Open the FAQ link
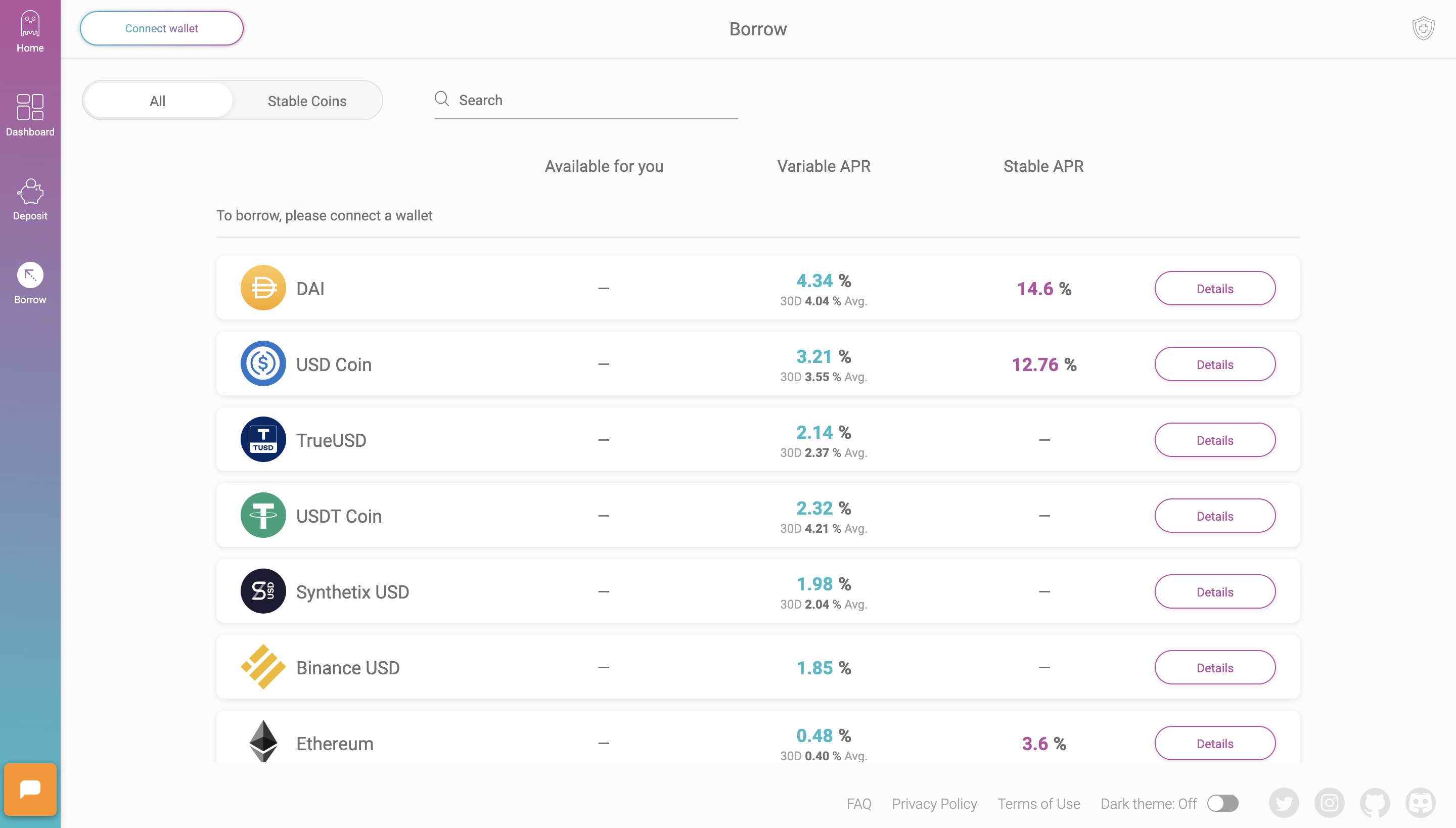 pos(859,804)
